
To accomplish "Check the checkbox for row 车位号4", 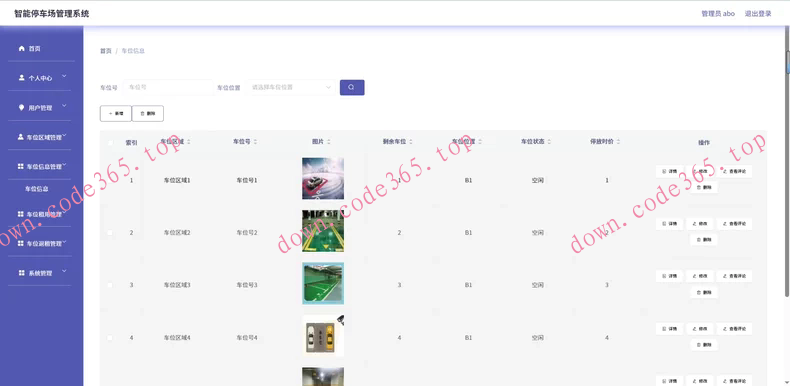I will [110, 338].
